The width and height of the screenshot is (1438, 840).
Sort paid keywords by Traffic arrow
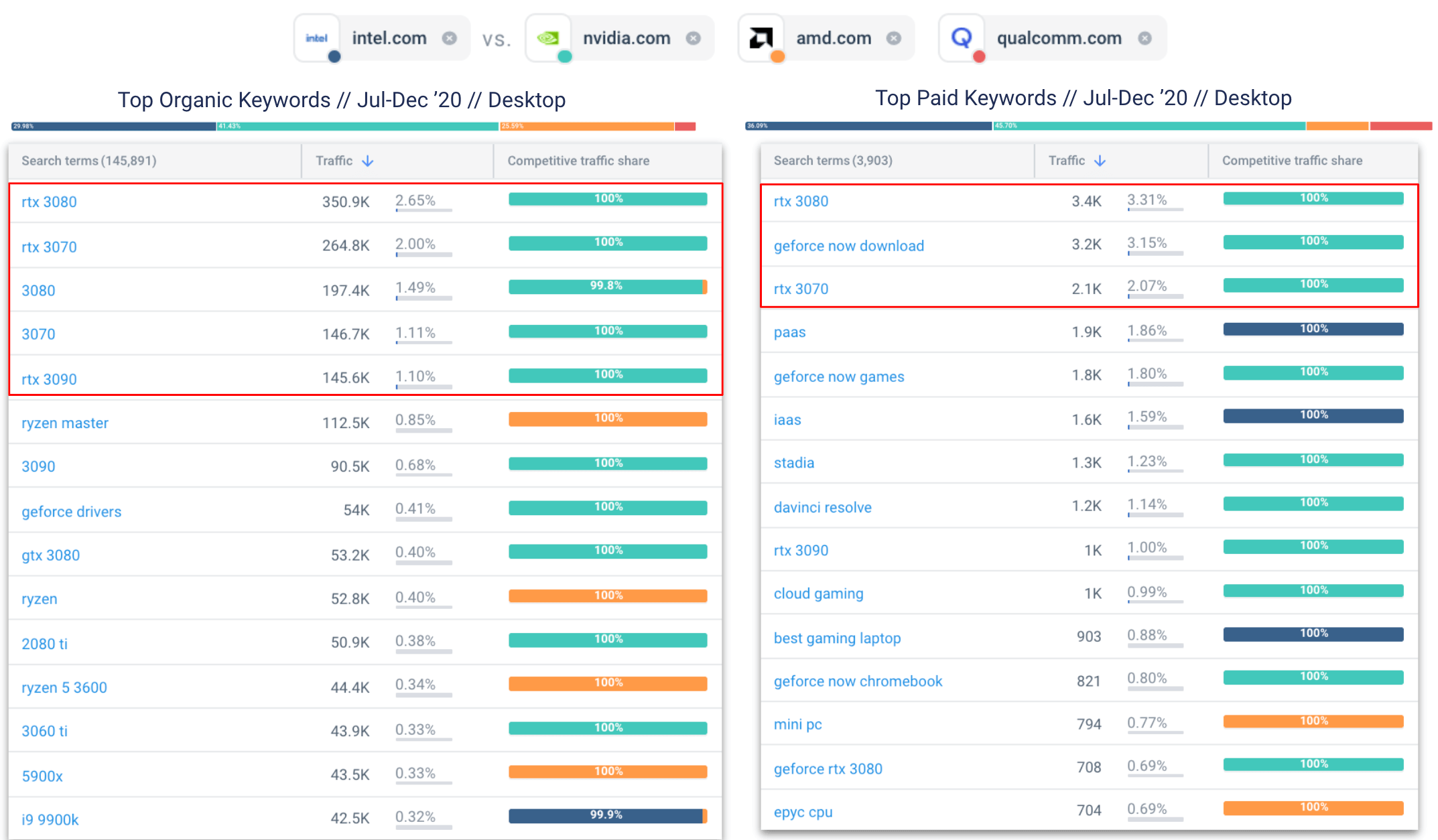pyautogui.click(x=1100, y=161)
